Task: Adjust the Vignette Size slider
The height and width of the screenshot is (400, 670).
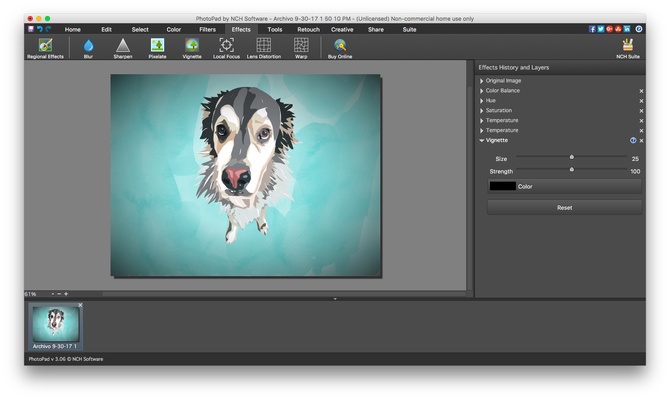Action: [572, 157]
